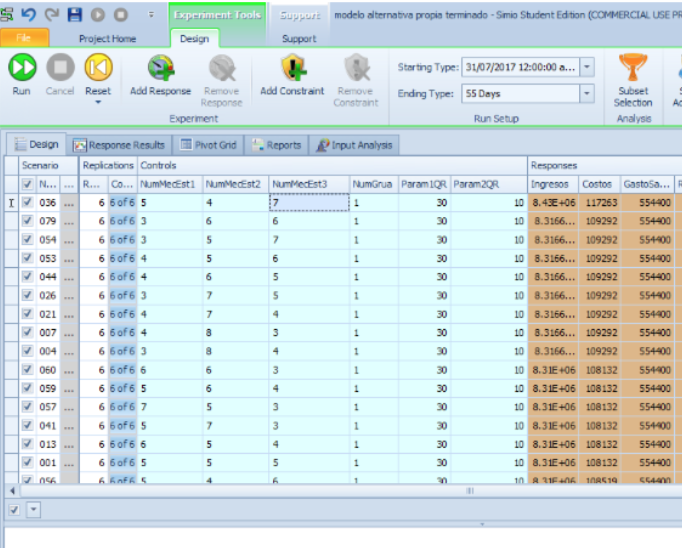The width and height of the screenshot is (682, 548).
Task: Uncheck scenario 036 checkbox
Action: coord(27,202)
